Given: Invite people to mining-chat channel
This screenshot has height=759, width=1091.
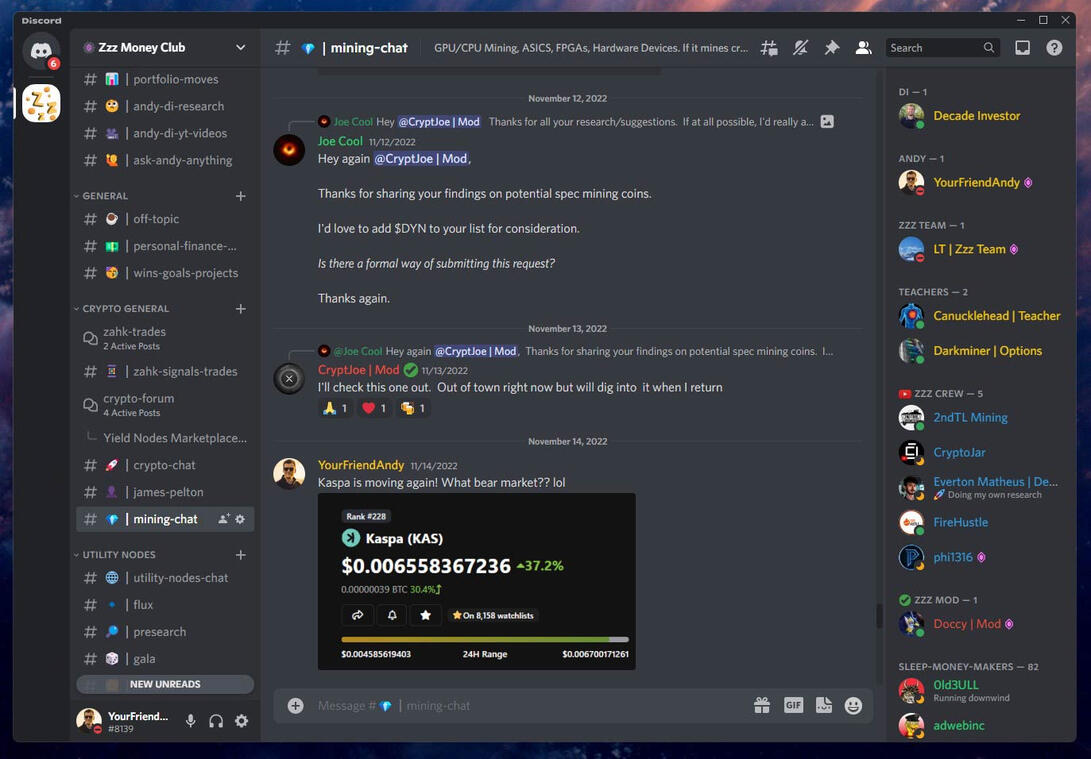Looking at the screenshot, I should (223, 519).
